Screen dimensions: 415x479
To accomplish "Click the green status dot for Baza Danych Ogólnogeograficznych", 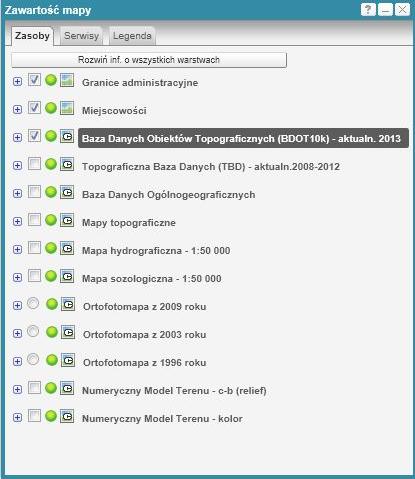I will [x=51, y=192].
